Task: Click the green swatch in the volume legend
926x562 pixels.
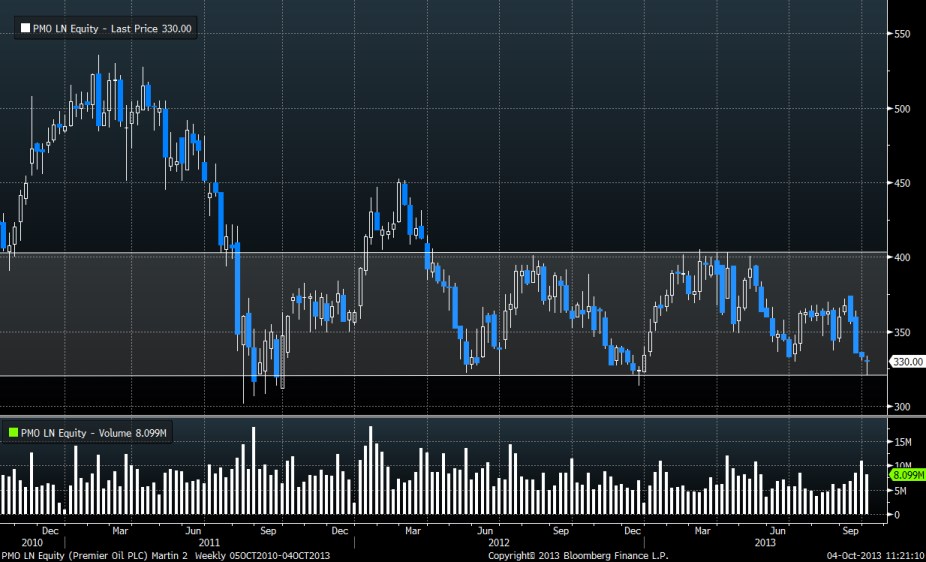Action: 13,432
